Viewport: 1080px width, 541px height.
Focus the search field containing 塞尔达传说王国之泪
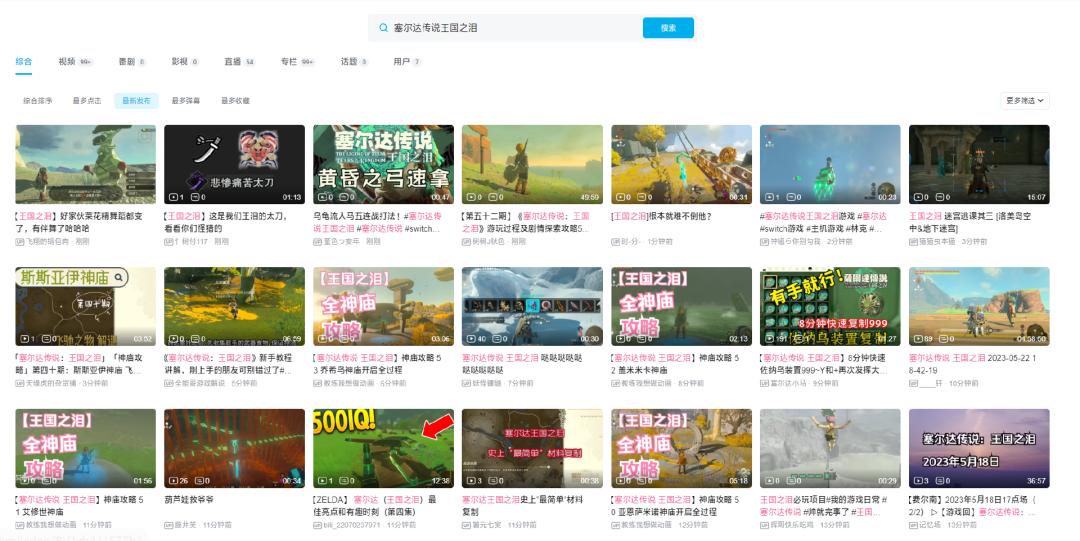pos(505,28)
